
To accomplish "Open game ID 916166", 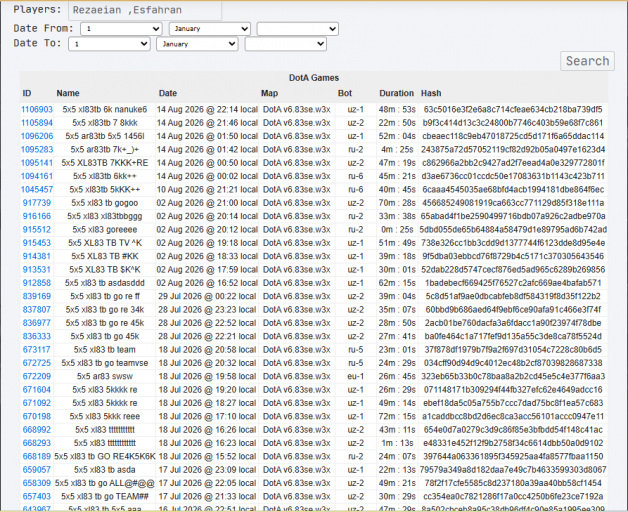I will pyautogui.click(x=37, y=216).
